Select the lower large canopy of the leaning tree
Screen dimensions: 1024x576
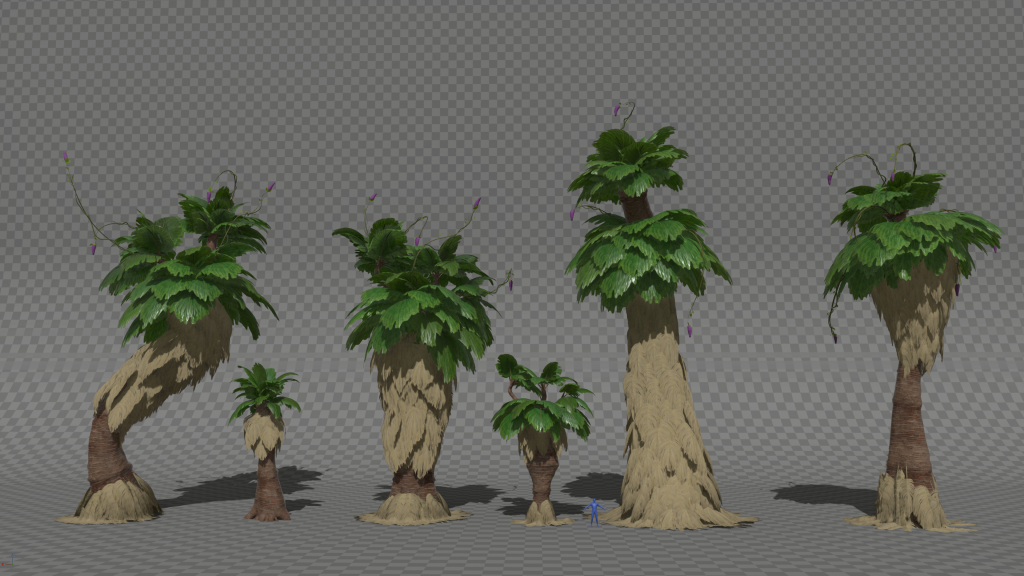click(x=186, y=294)
